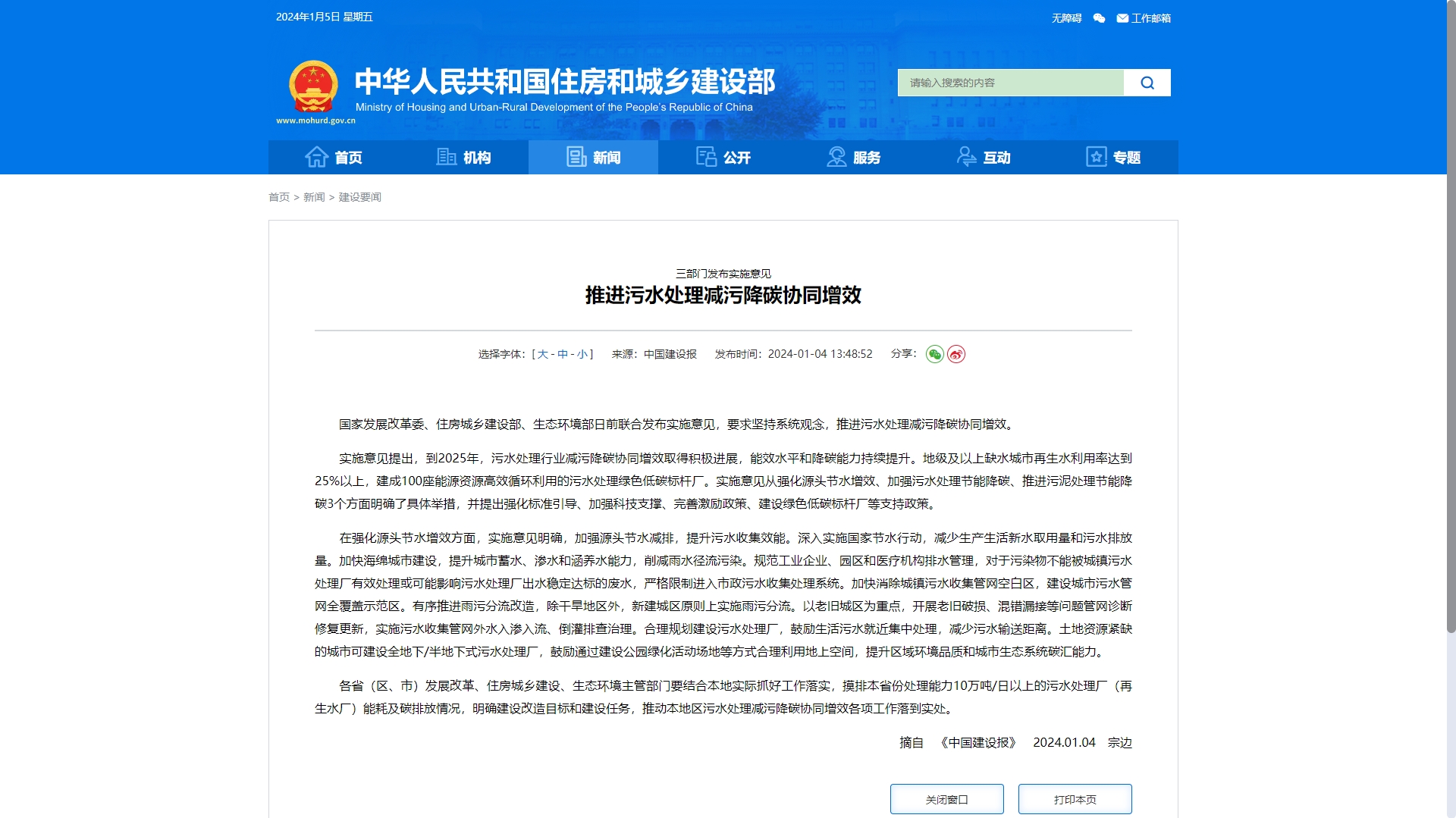Screen dimensions: 1456x818
Task: Set font size to 中
Action: pos(562,354)
